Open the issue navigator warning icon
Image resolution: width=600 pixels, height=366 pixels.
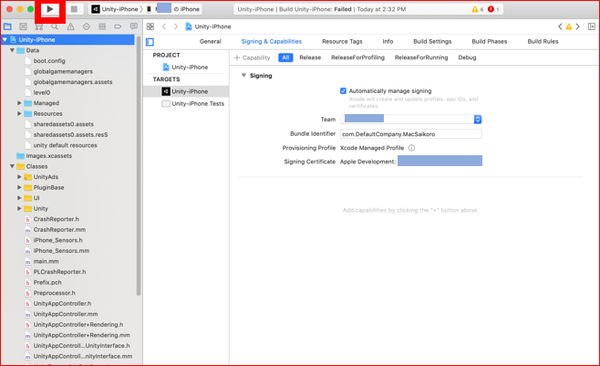tap(70, 26)
